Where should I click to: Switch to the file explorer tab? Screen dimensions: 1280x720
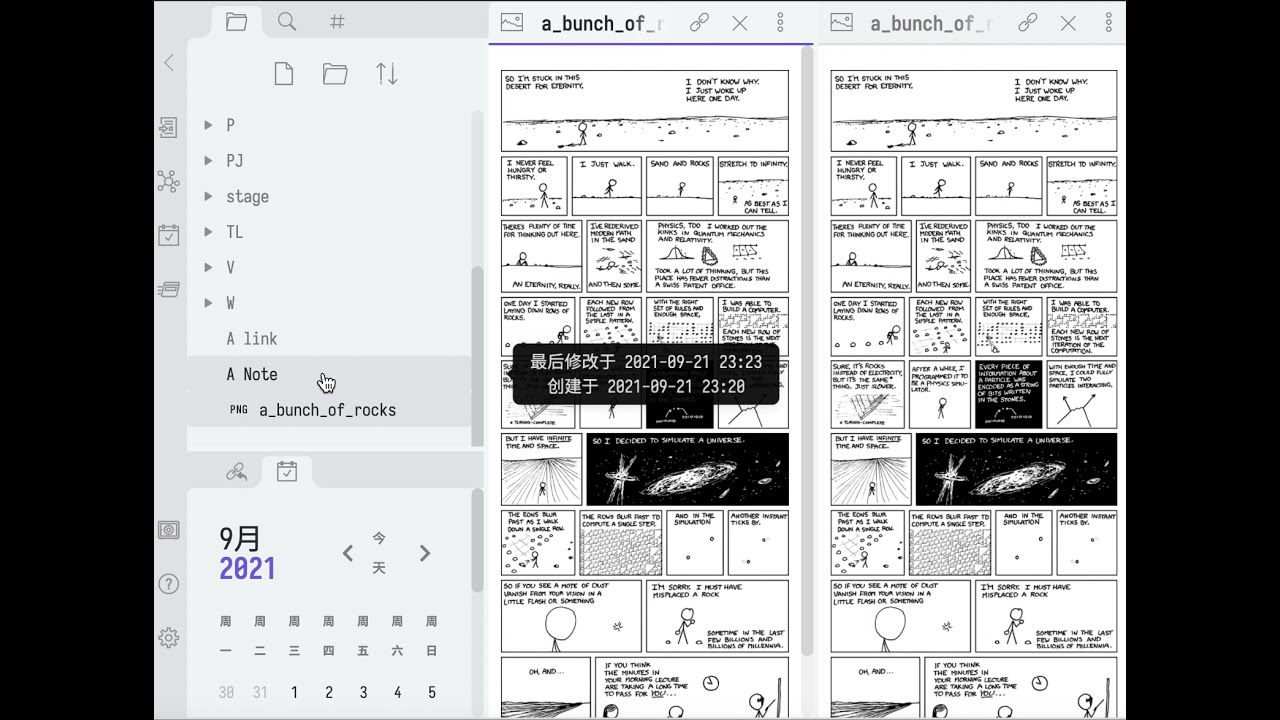pyautogui.click(x=237, y=22)
